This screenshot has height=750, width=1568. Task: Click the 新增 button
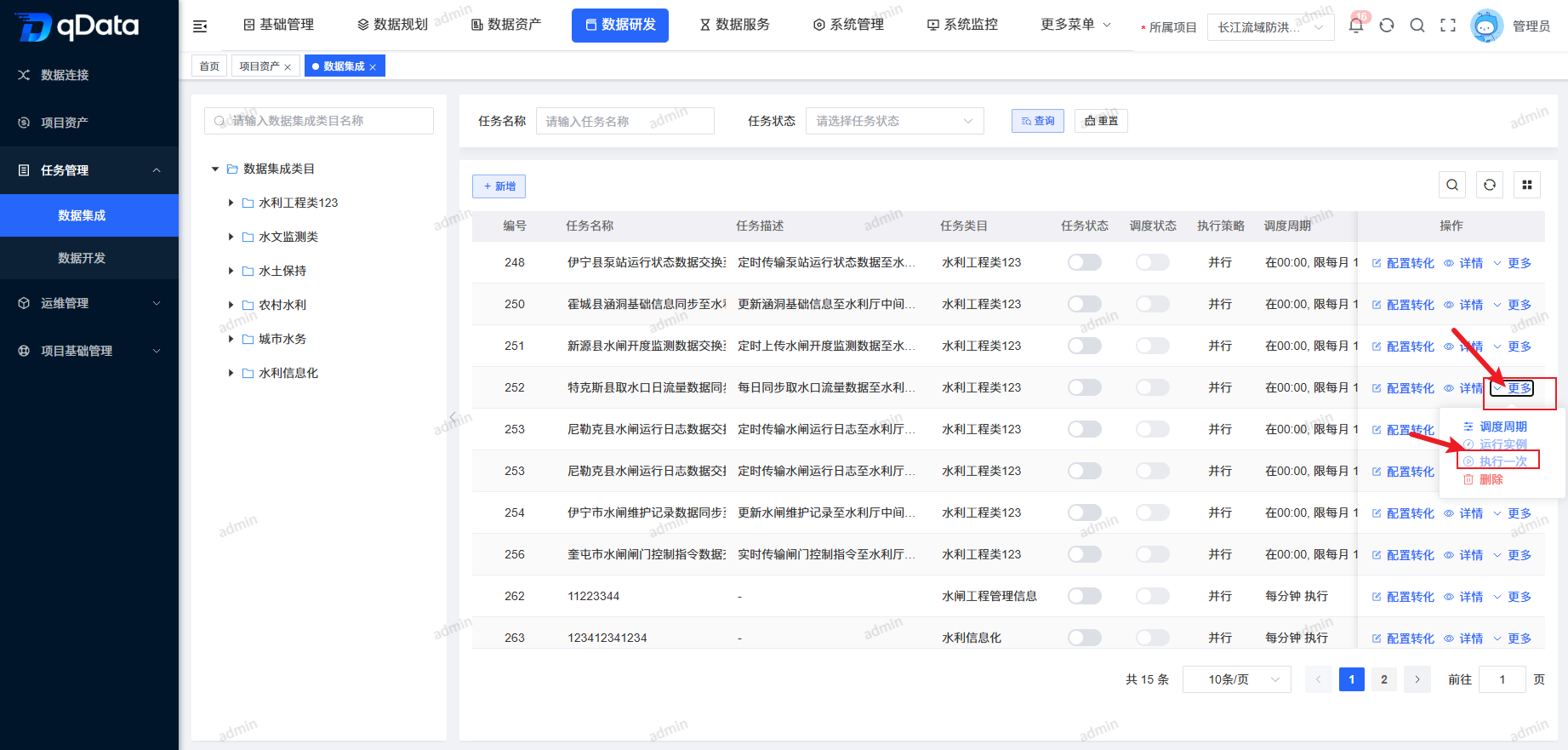[x=499, y=186]
